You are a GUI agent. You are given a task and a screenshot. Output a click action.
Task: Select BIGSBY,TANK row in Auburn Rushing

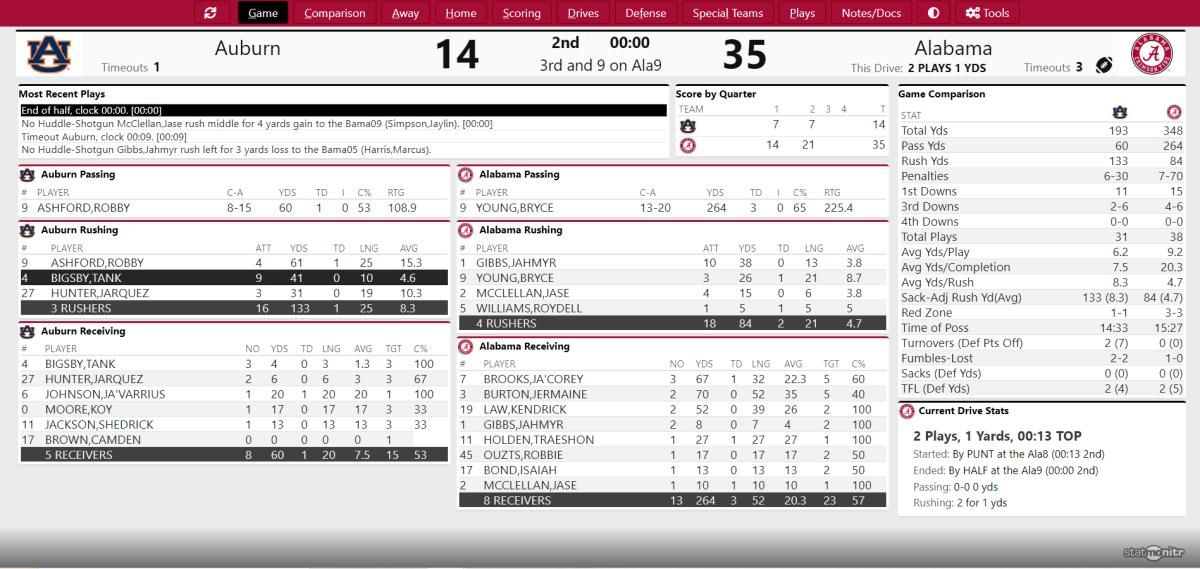pos(233,278)
